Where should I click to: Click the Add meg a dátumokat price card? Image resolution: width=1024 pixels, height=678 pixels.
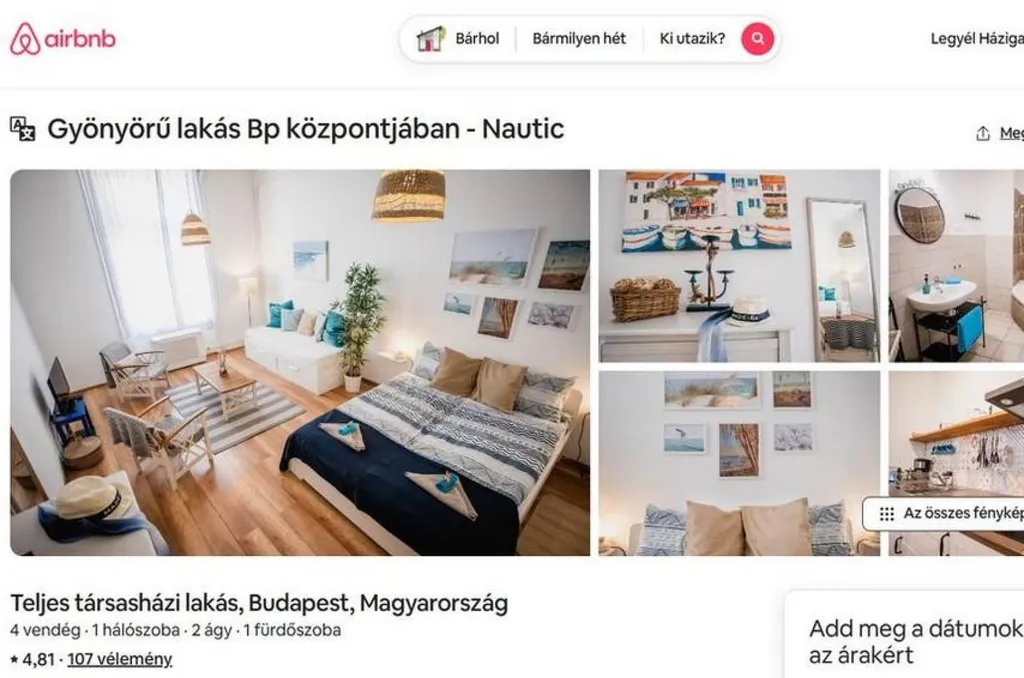(904, 635)
